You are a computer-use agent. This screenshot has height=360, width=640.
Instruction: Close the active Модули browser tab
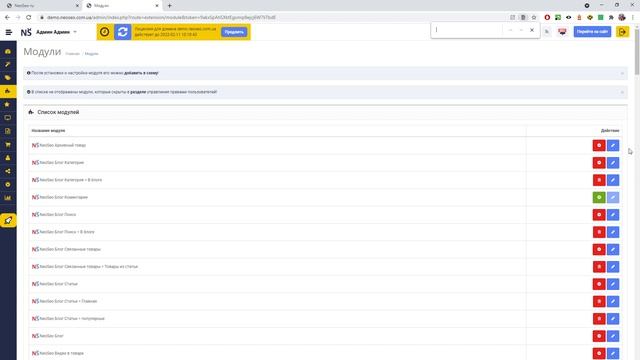(x=157, y=6)
